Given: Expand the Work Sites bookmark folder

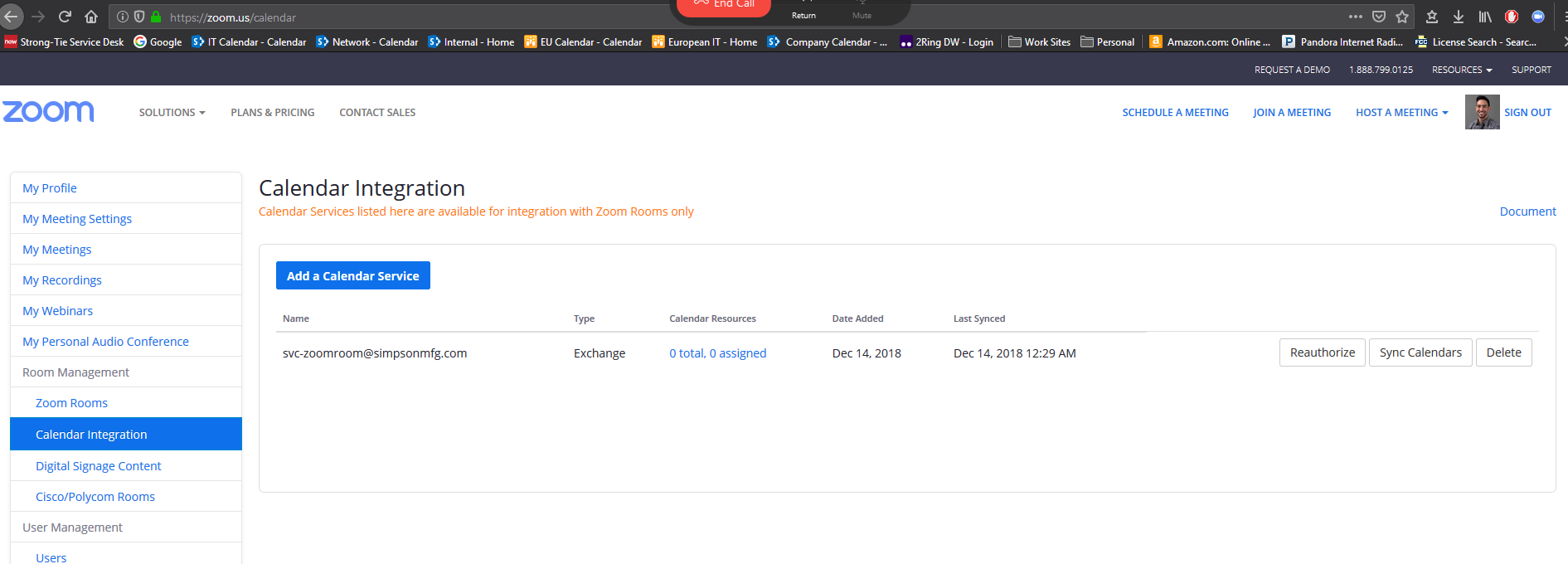Looking at the screenshot, I should click(x=1039, y=41).
